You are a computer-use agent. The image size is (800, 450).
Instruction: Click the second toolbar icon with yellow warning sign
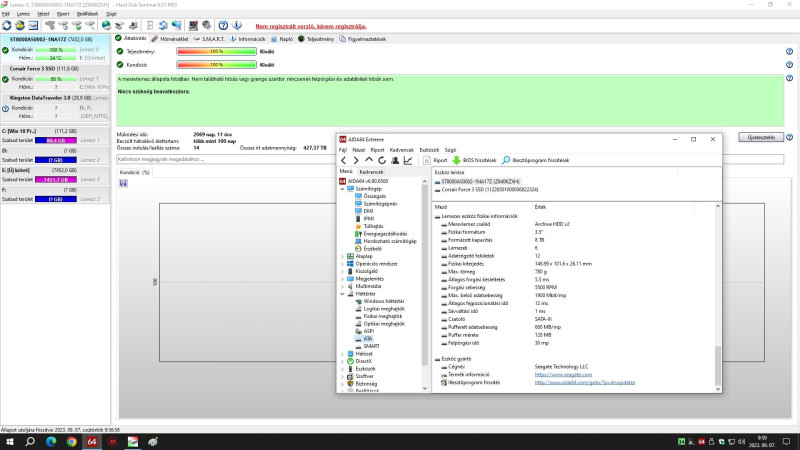[20, 25]
